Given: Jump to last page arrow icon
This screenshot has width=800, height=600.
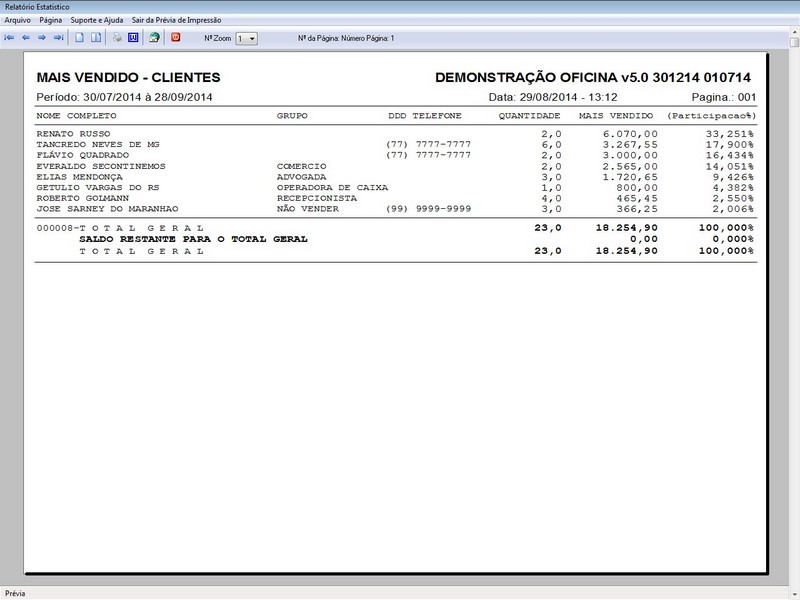Looking at the screenshot, I should pyautogui.click(x=58, y=38).
